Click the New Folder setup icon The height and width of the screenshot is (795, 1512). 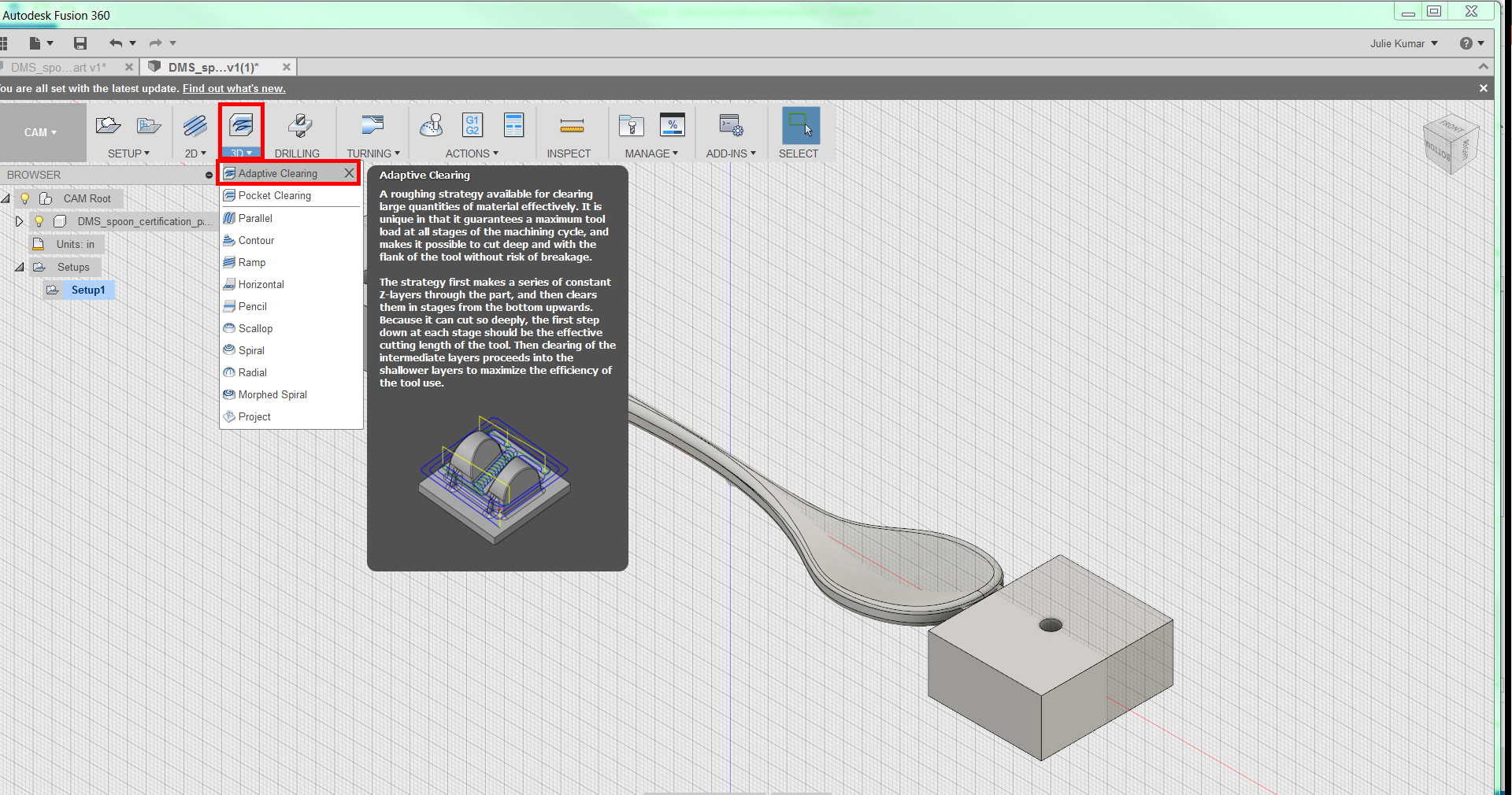point(148,125)
